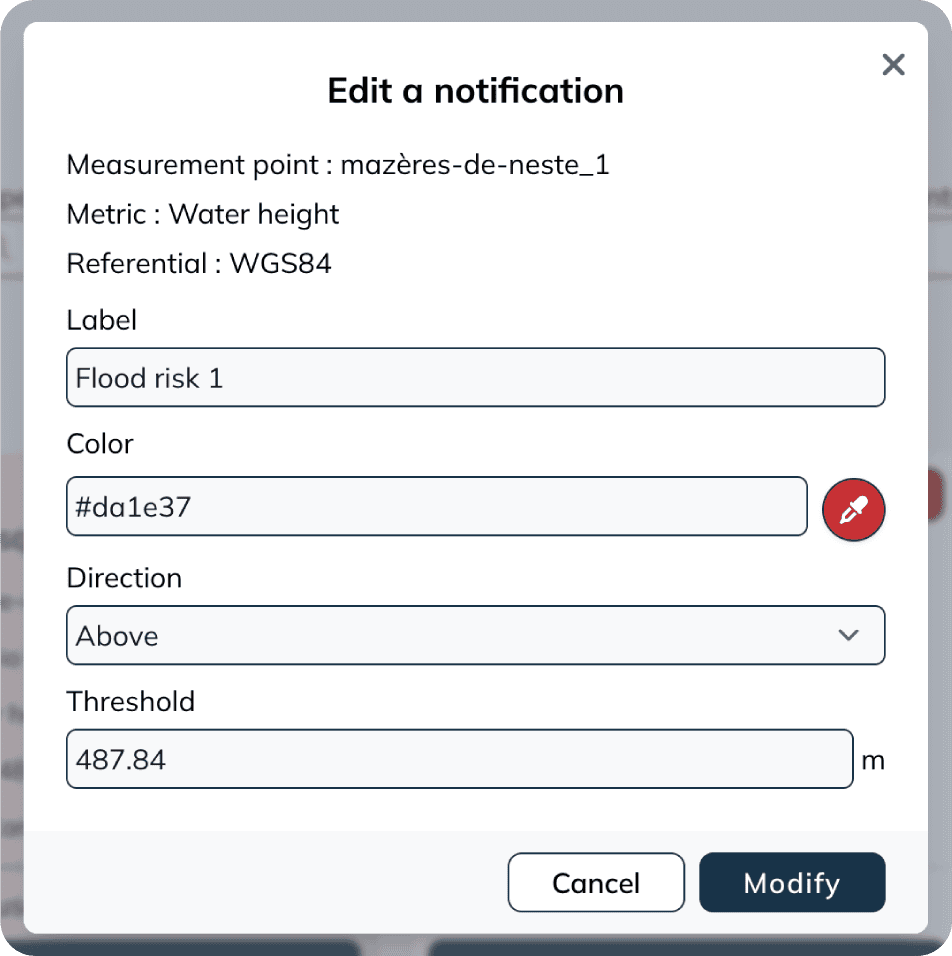Open the Direction dropdown showing Above
The height and width of the screenshot is (956, 952).
(x=475, y=635)
